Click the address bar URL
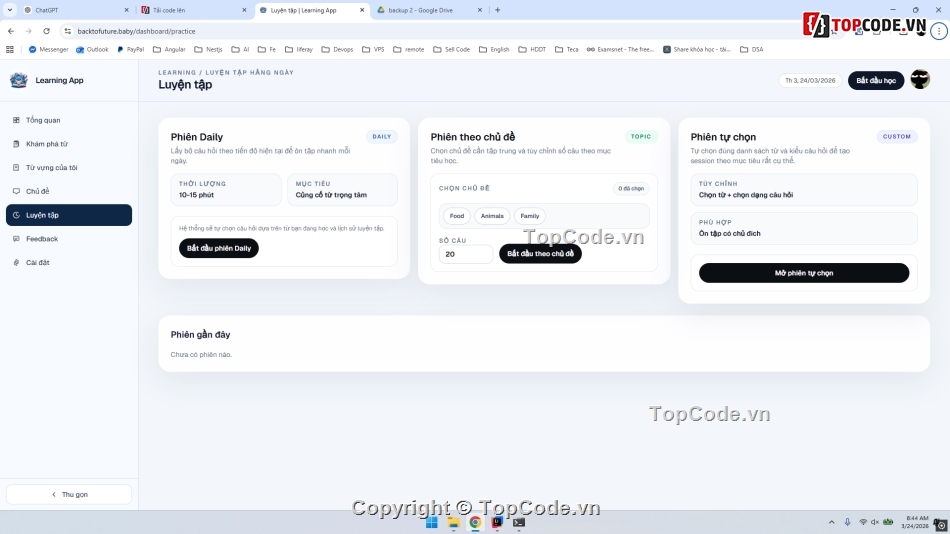Image resolution: width=950 pixels, height=534 pixels. 136,31
